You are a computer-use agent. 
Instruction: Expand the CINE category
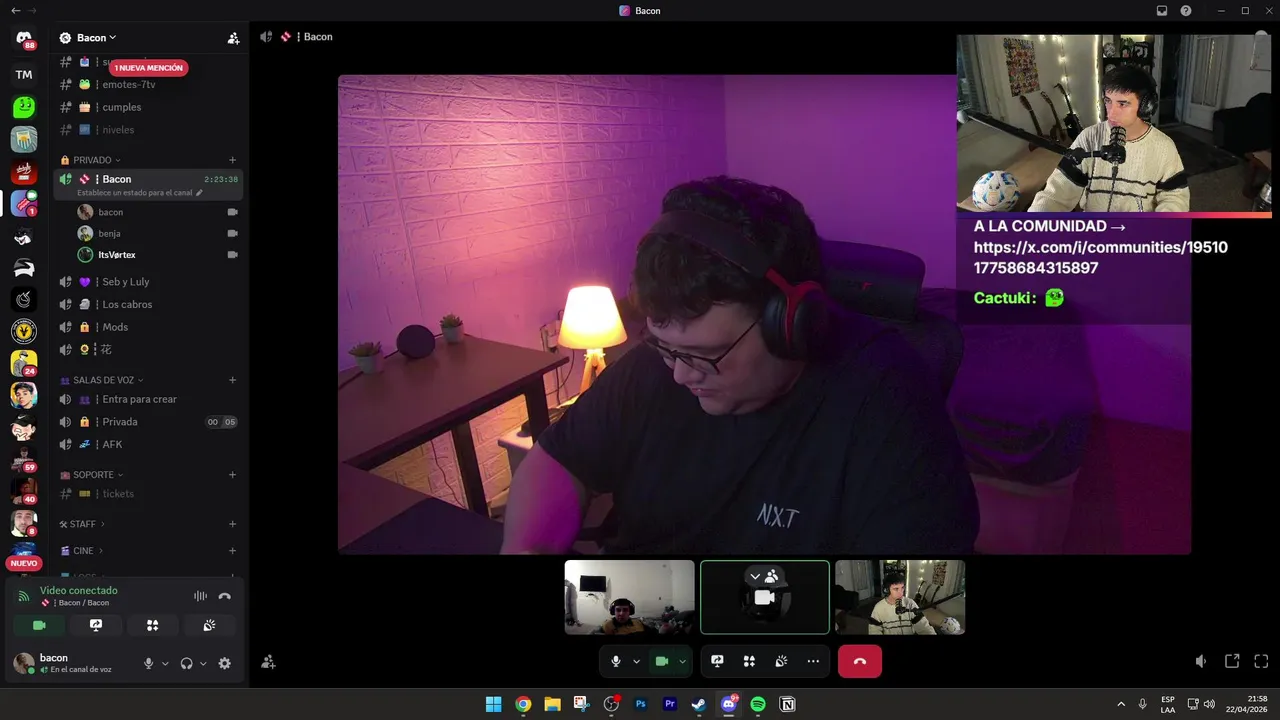(x=81, y=551)
